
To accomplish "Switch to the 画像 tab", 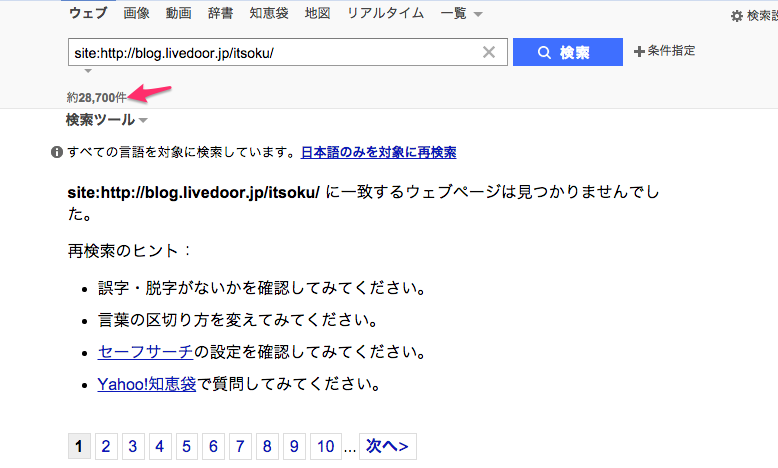I will tap(136, 13).
